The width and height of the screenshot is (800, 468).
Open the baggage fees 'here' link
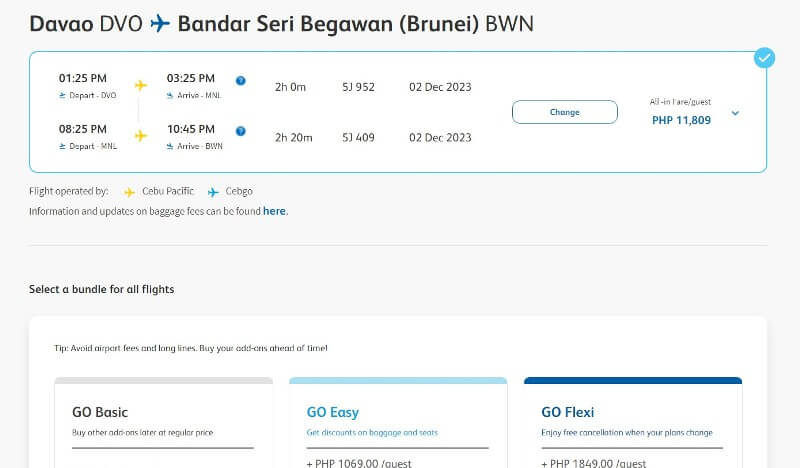tap(274, 211)
